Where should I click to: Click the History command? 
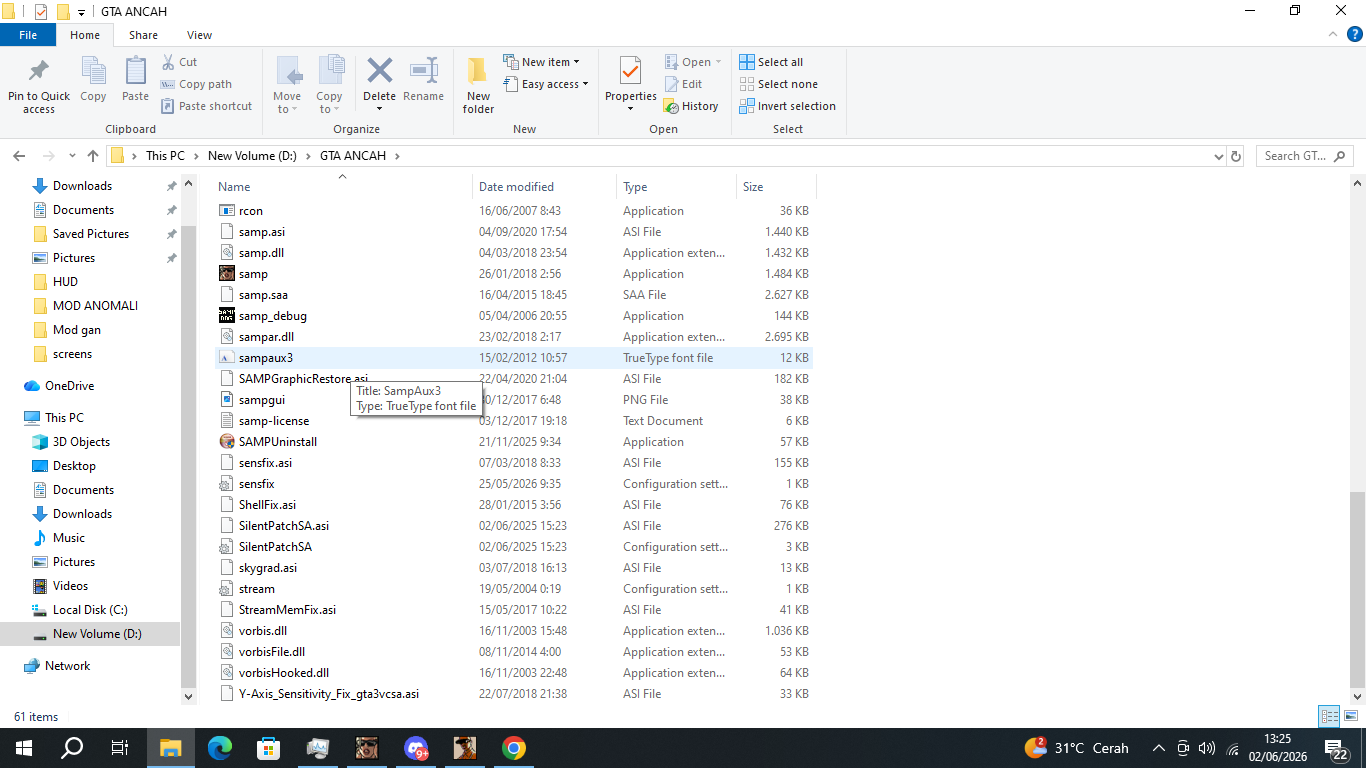pyautogui.click(x=691, y=106)
